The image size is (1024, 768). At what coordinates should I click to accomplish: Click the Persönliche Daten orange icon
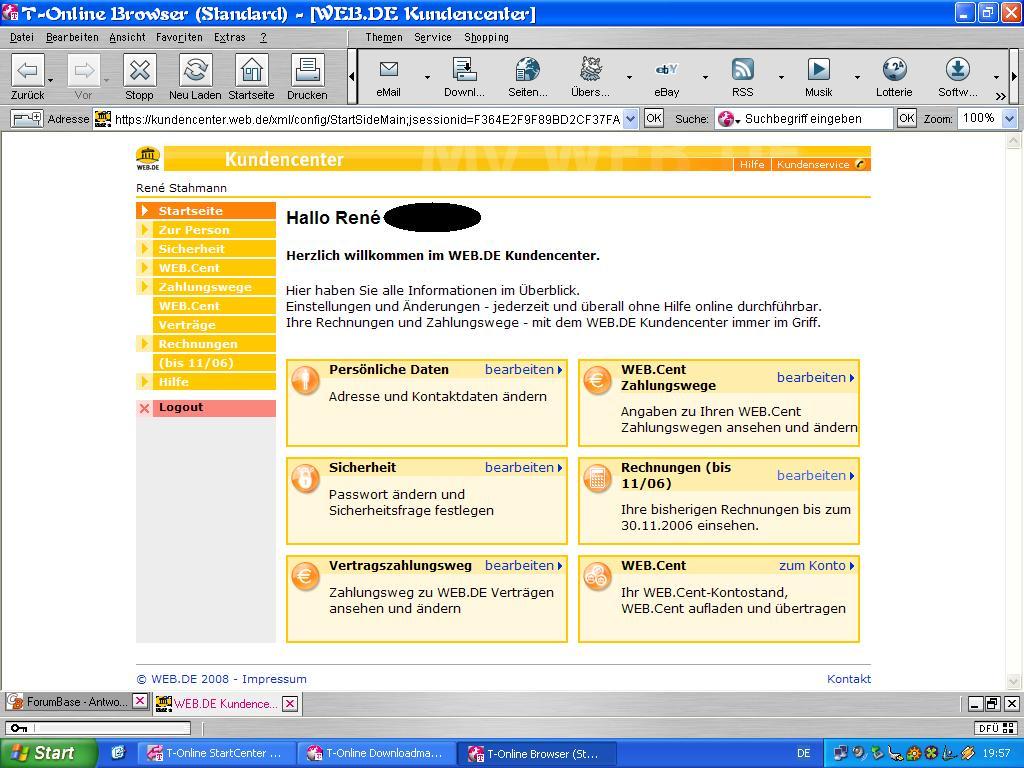pos(305,379)
